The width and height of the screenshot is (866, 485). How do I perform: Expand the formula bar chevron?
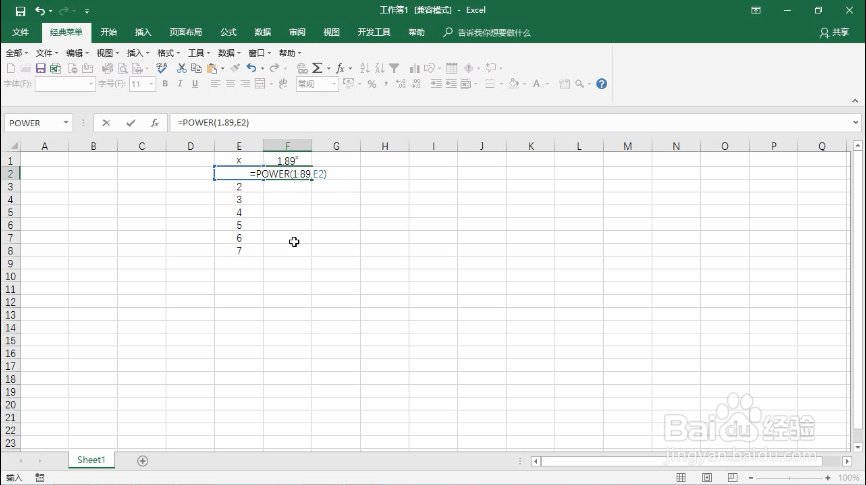(856, 123)
